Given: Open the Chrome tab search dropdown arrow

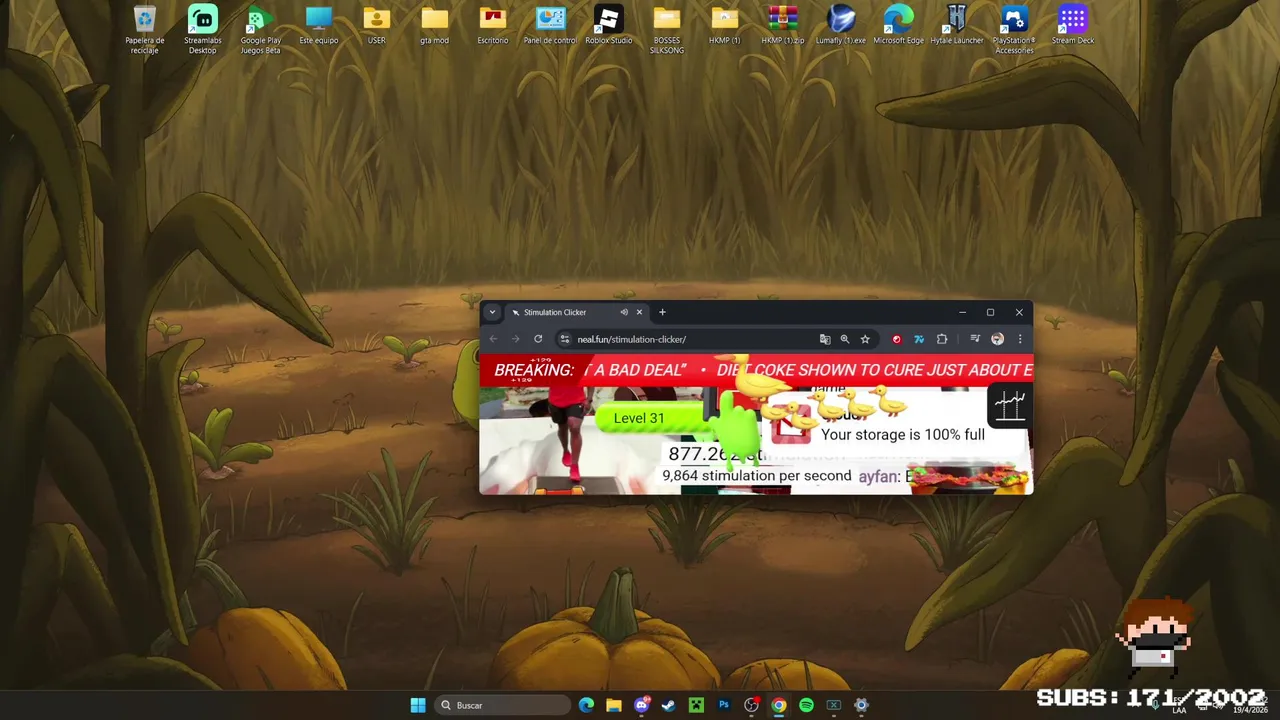Looking at the screenshot, I should 492,312.
